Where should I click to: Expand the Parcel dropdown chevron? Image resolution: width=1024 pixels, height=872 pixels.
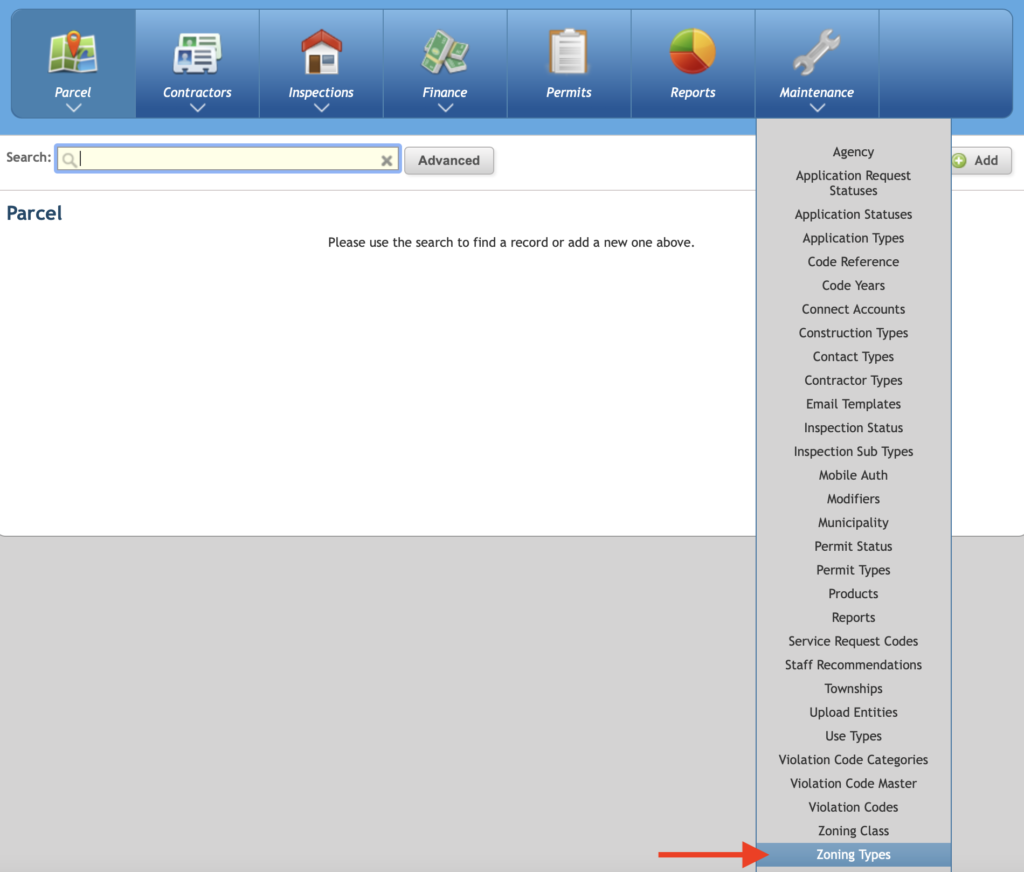point(73,108)
